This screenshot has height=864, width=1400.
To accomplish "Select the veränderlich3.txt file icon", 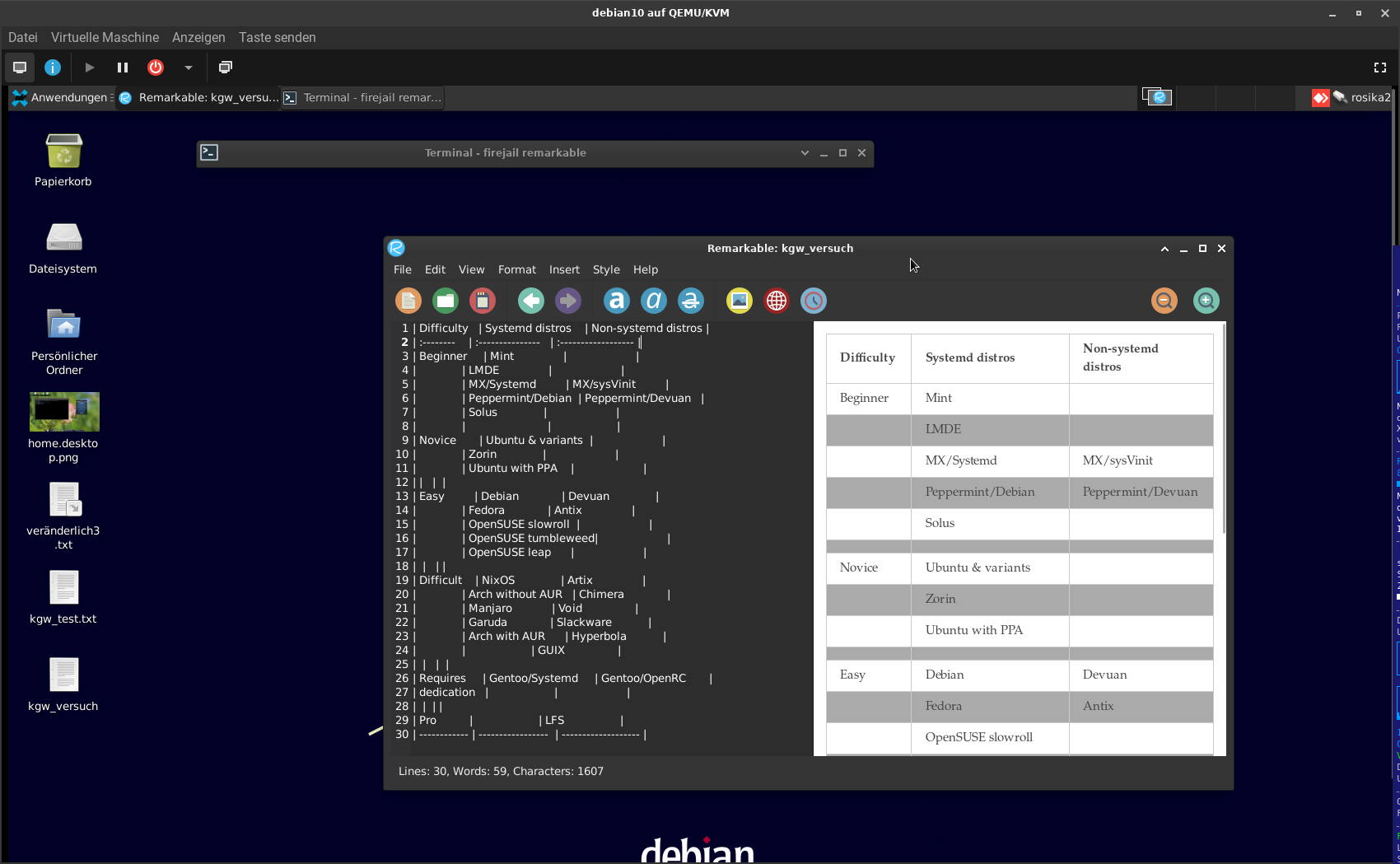I will 63,515.
